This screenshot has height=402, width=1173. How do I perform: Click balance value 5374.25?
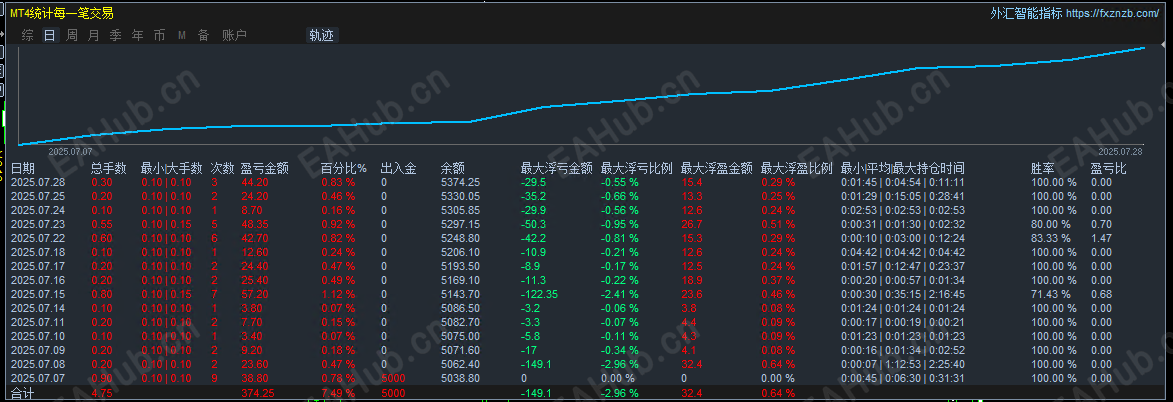[460, 182]
